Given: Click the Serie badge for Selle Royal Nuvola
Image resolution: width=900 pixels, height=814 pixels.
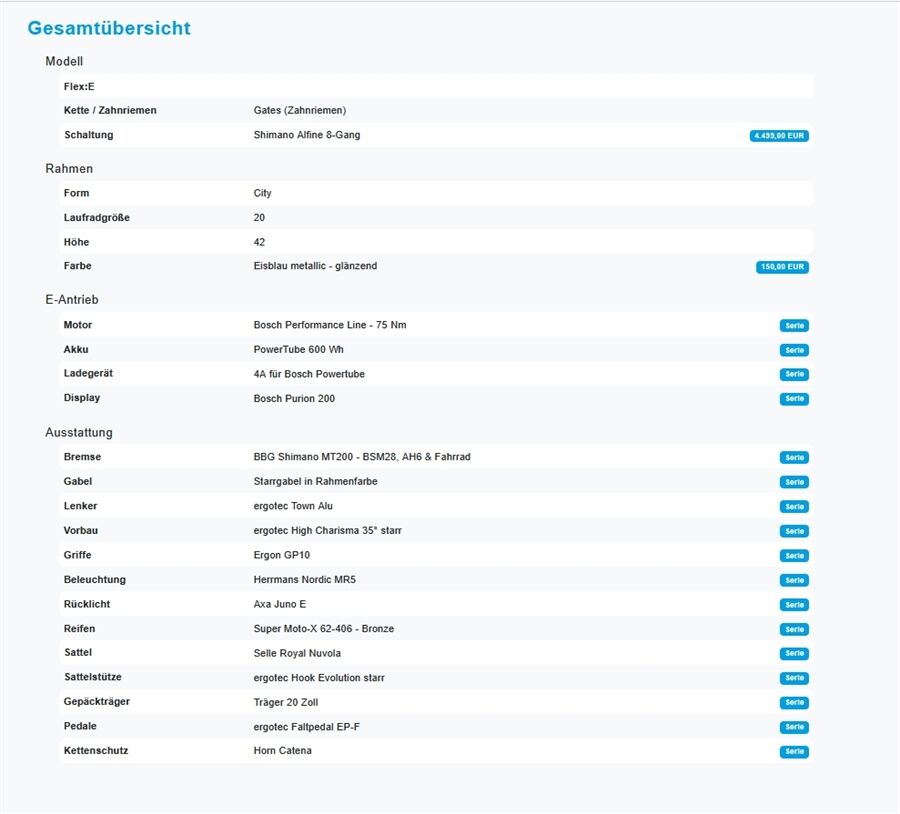Looking at the screenshot, I should [x=794, y=654].
